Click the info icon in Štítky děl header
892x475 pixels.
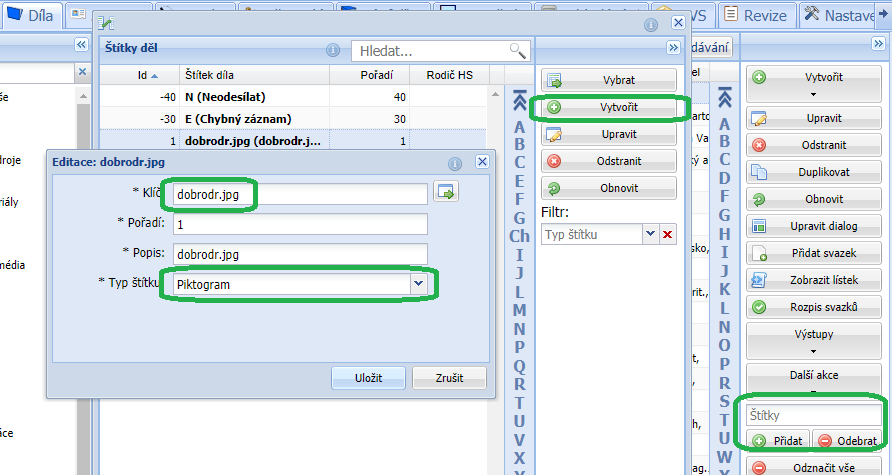click(333, 50)
